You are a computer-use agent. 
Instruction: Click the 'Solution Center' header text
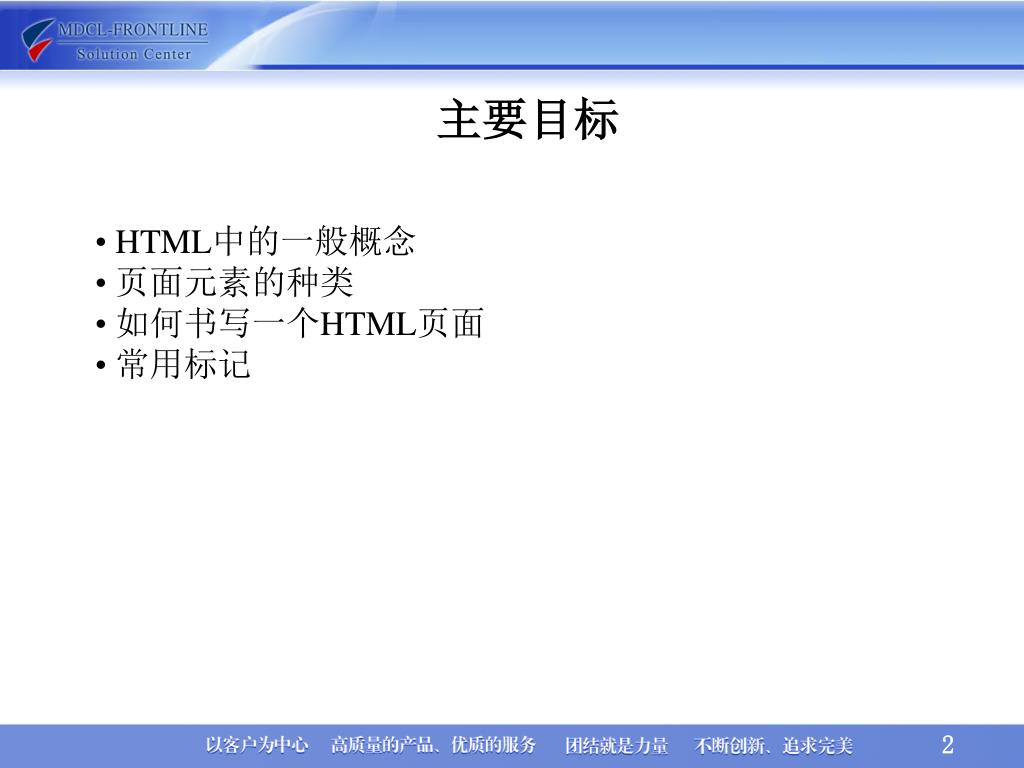134,54
